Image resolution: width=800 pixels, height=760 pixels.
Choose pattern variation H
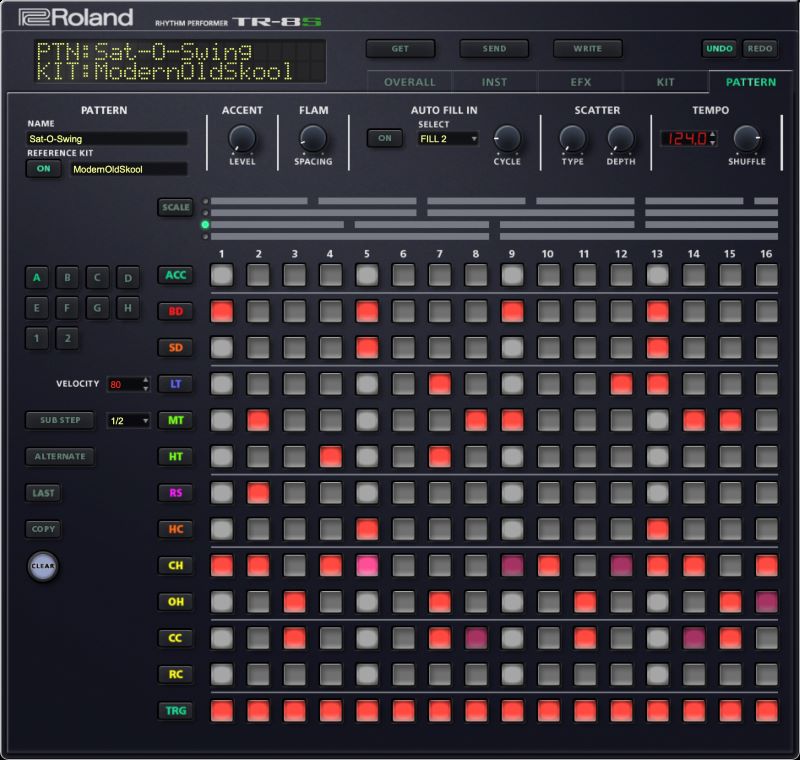coord(128,308)
